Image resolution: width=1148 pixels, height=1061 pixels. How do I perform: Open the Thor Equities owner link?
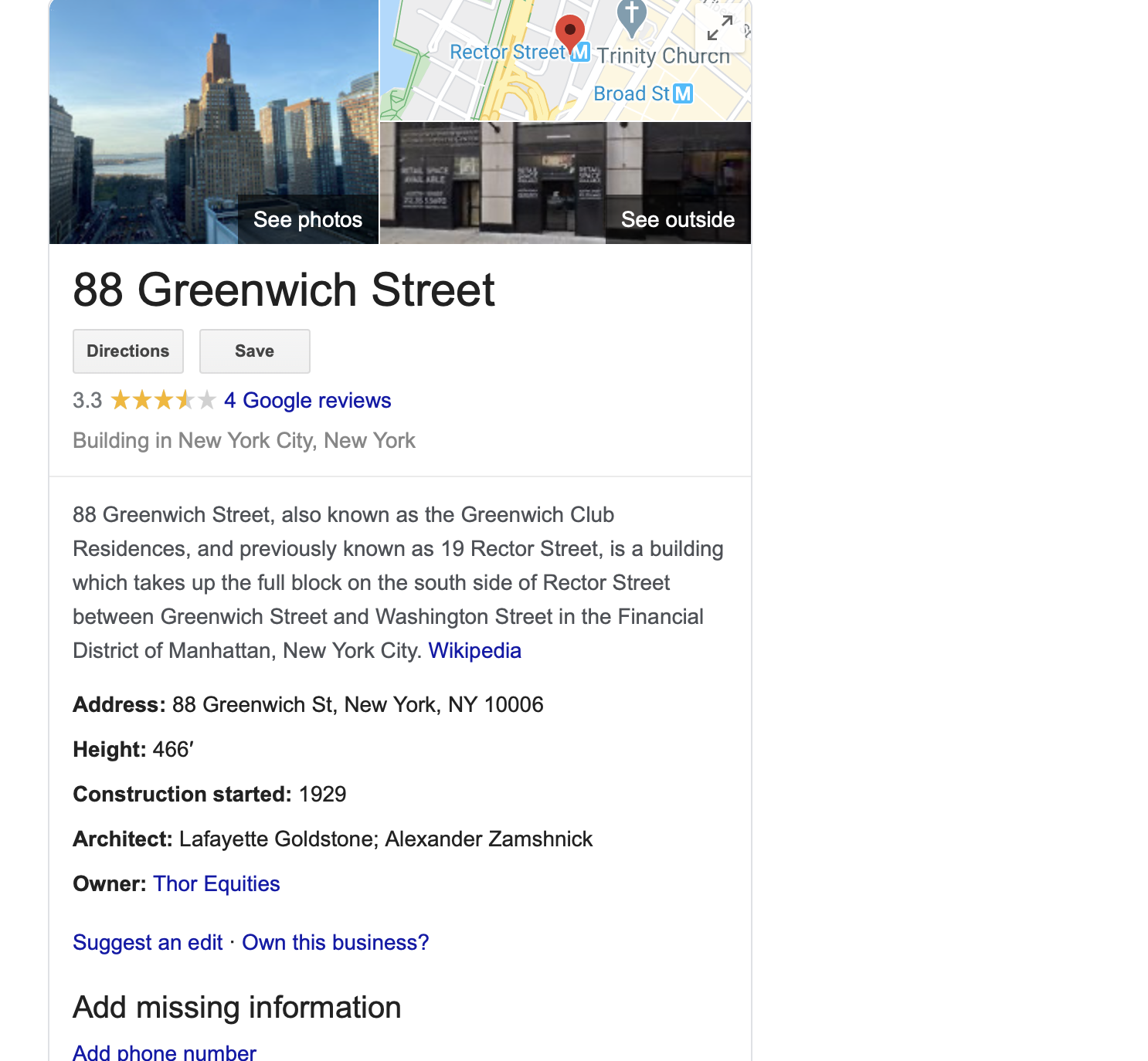click(216, 883)
